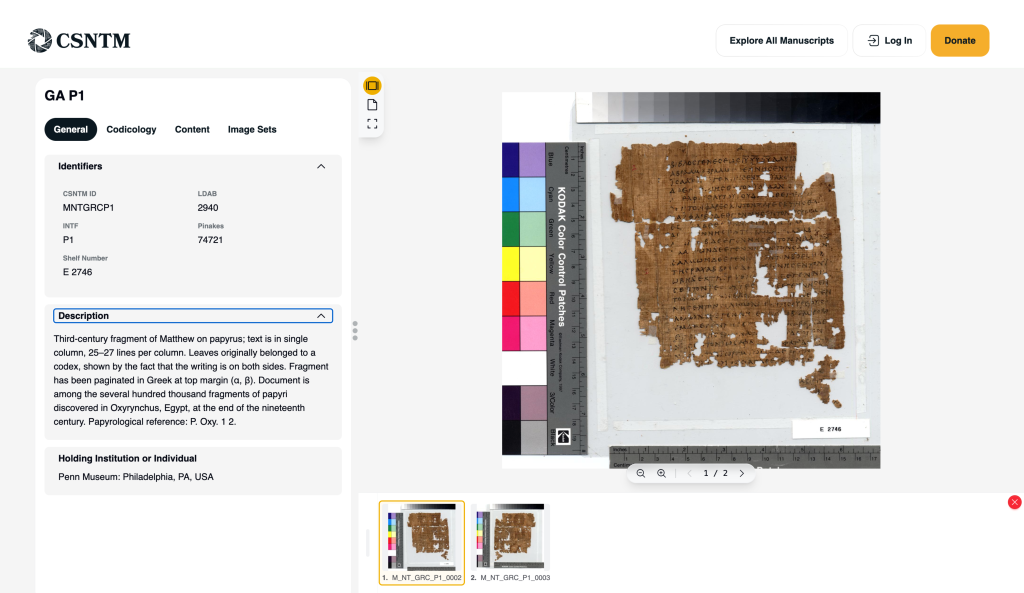
Task: Open the Codicology tab
Action: [x=131, y=129]
